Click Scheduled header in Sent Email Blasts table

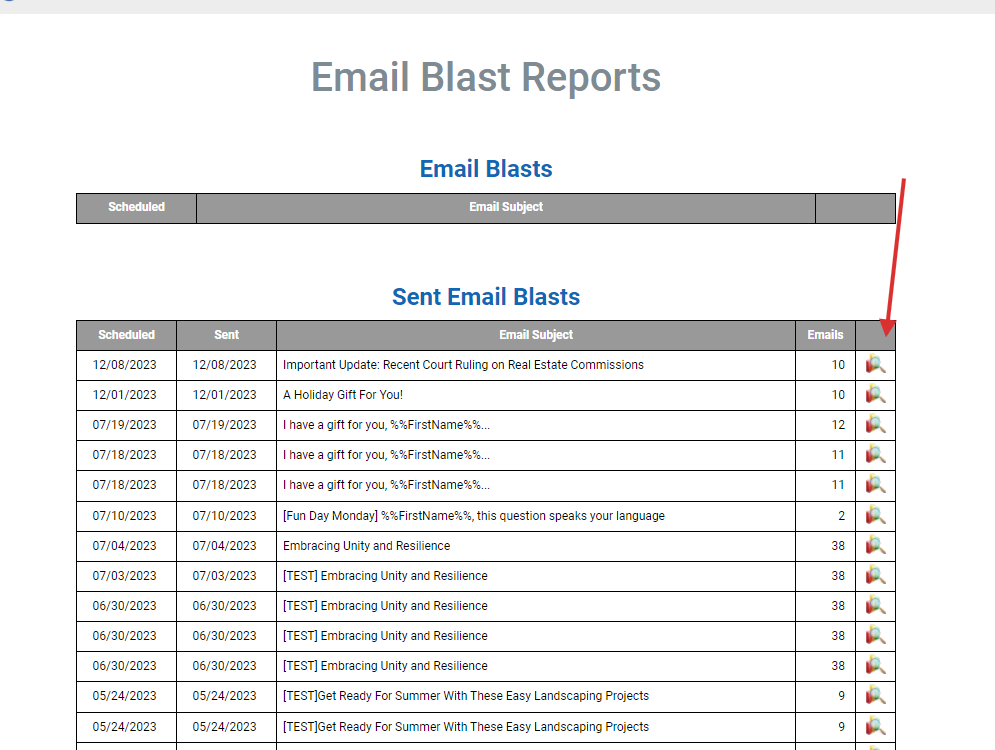pos(126,334)
